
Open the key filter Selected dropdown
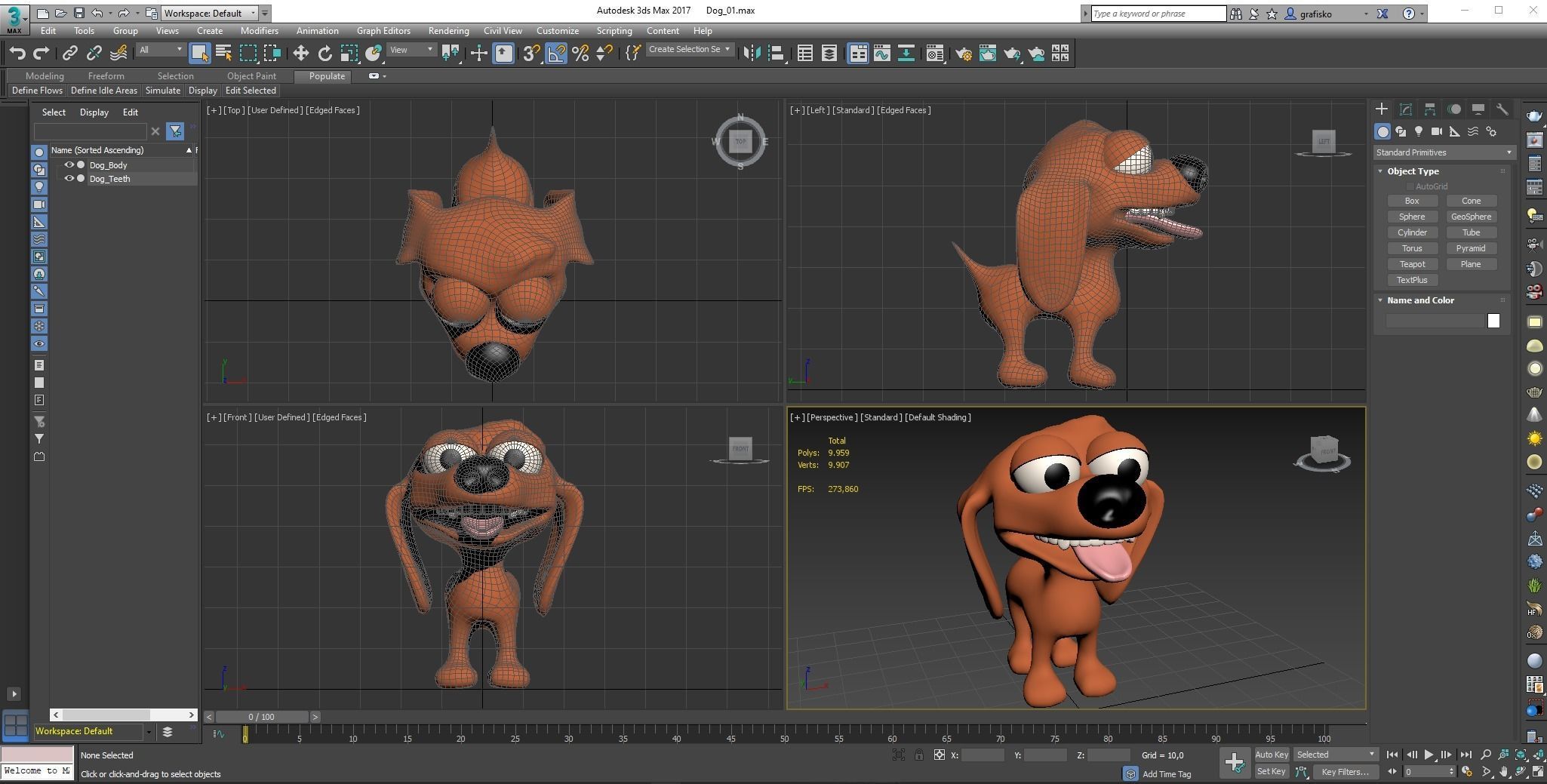pyautogui.click(x=1336, y=755)
